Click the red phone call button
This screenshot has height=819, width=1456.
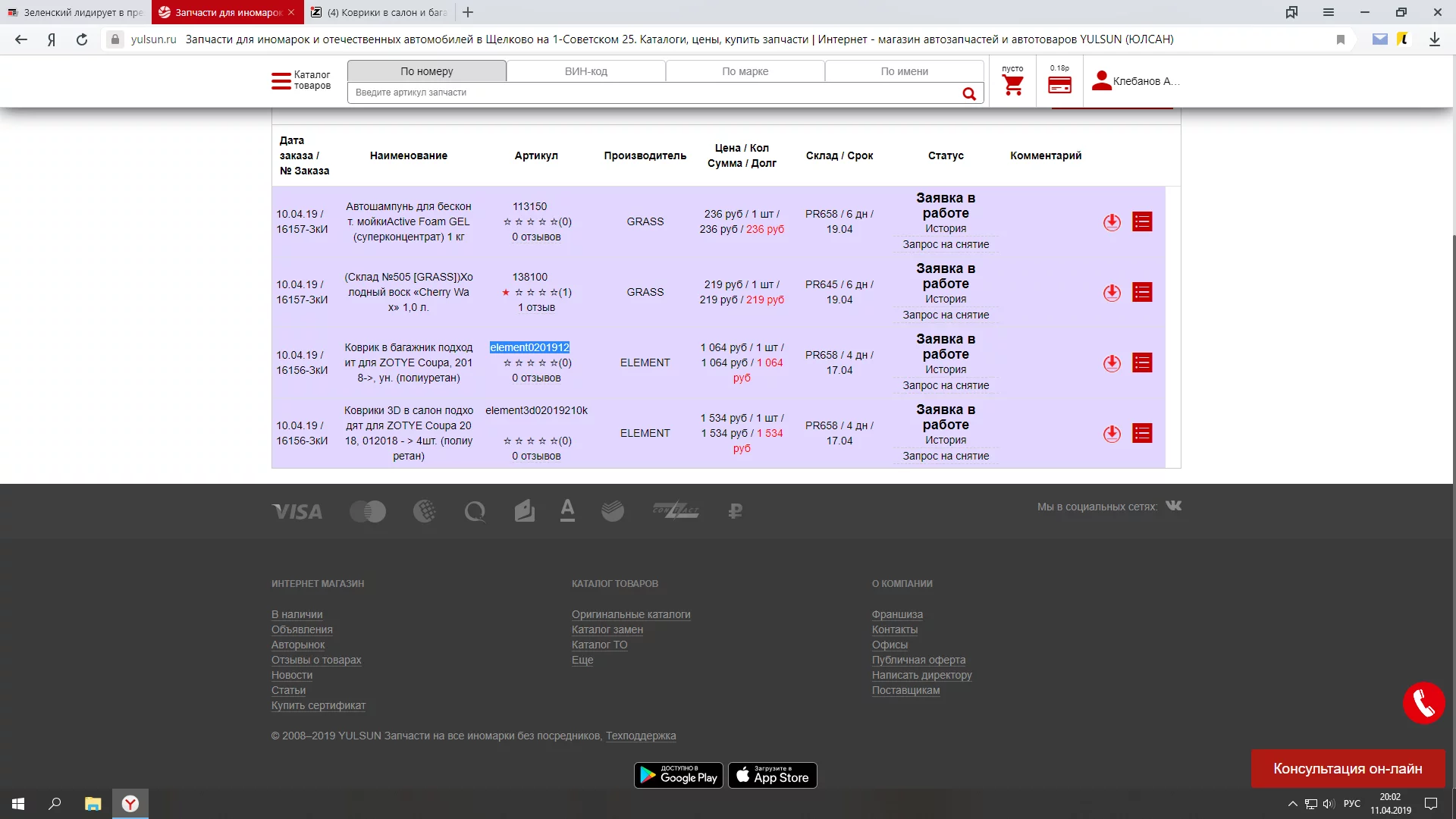click(1423, 703)
